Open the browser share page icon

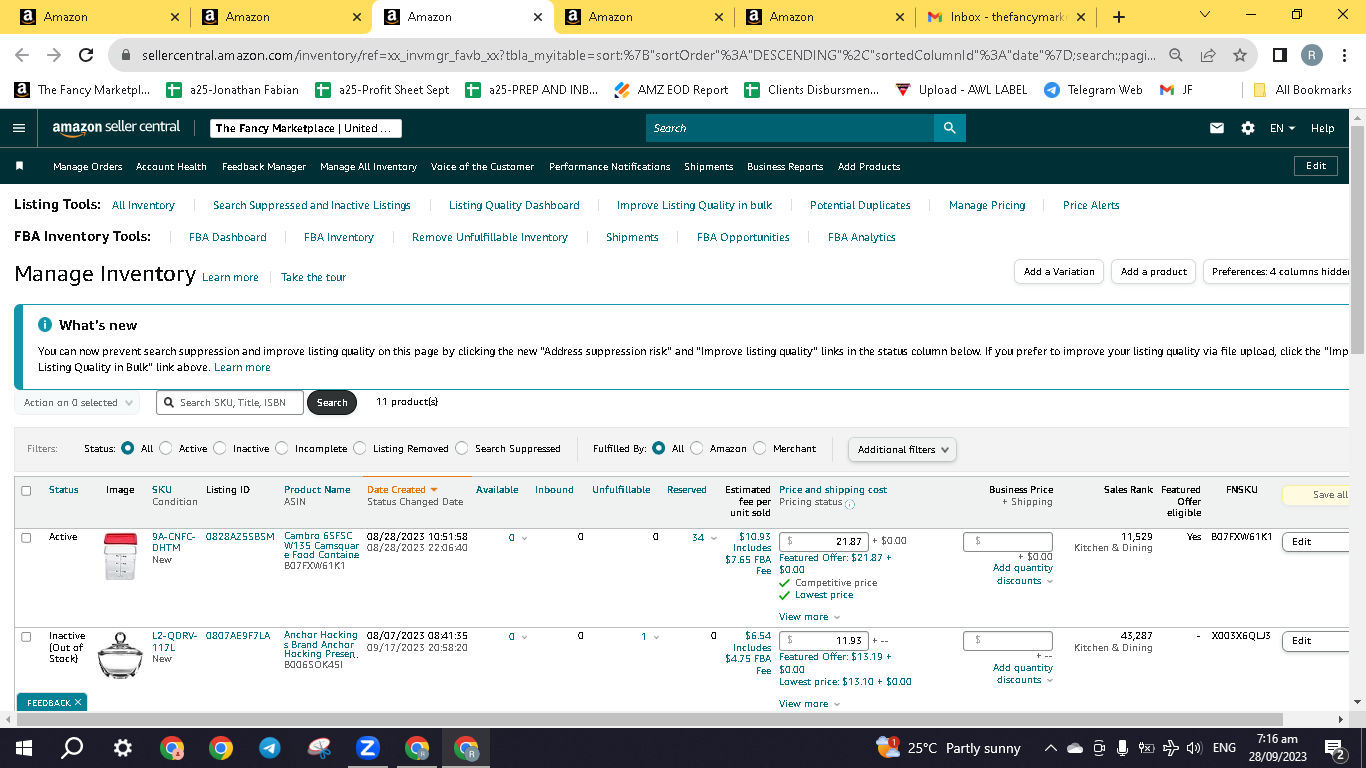pos(1208,56)
